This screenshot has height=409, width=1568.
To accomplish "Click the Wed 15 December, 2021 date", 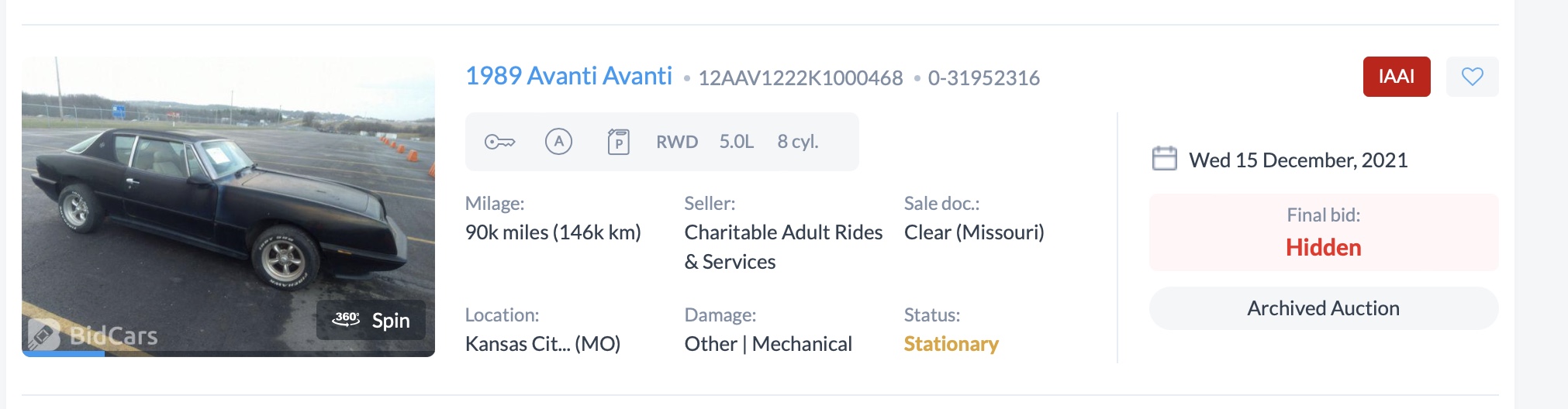I will click(x=1298, y=160).
